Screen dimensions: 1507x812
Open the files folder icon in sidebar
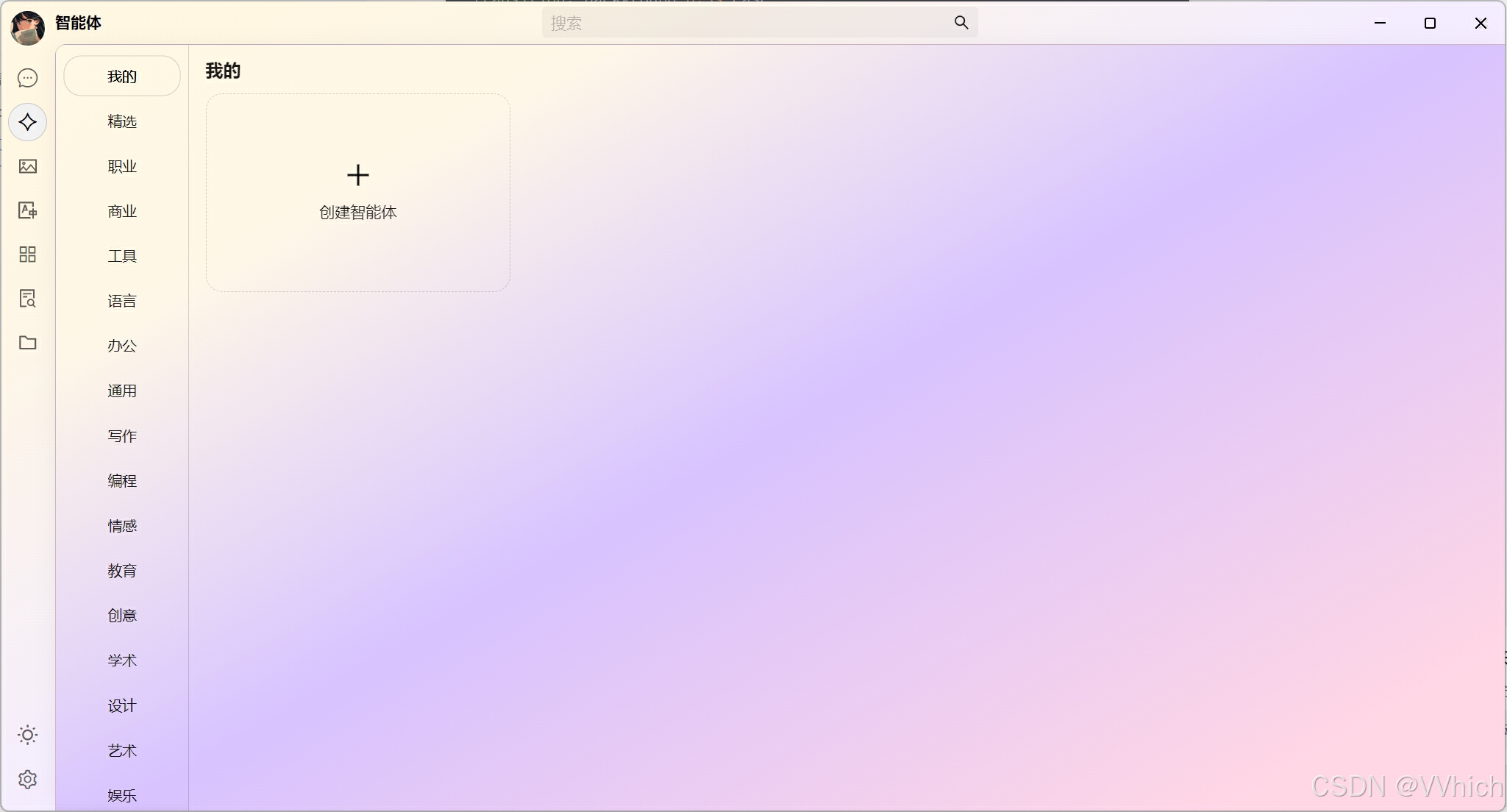pos(28,343)
